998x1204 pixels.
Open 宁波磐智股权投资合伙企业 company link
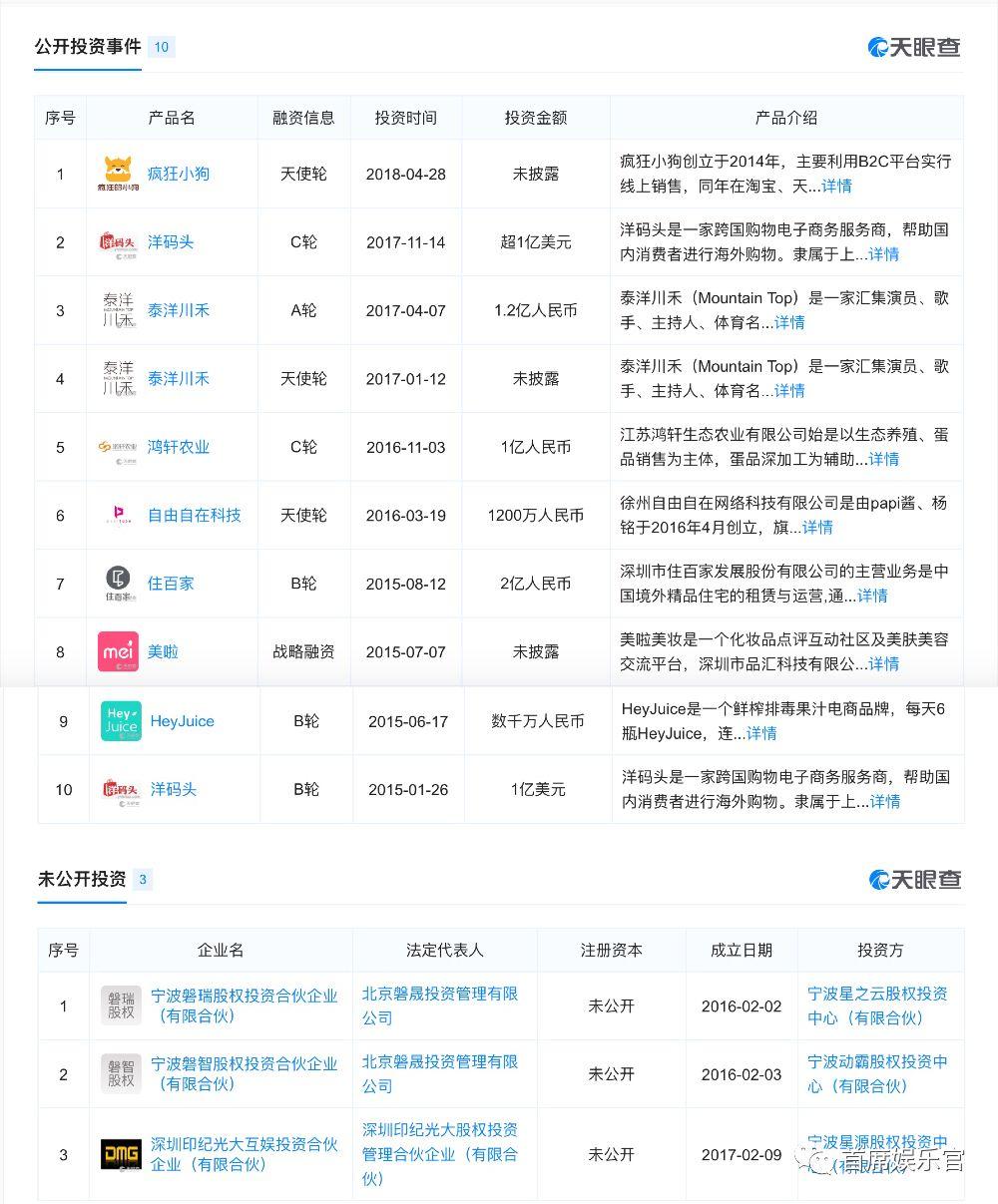point(245,1073)
